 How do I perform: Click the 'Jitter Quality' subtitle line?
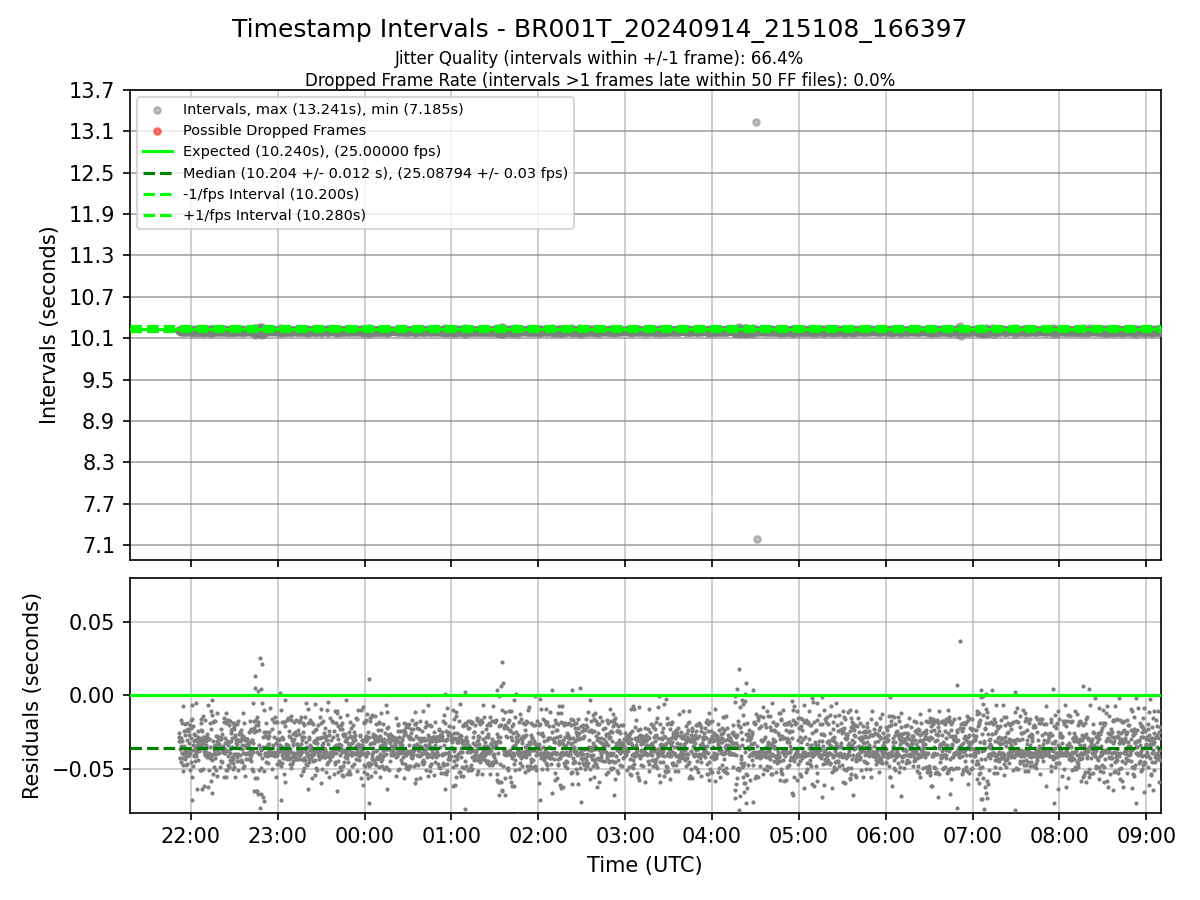click(x=599, y=58)
